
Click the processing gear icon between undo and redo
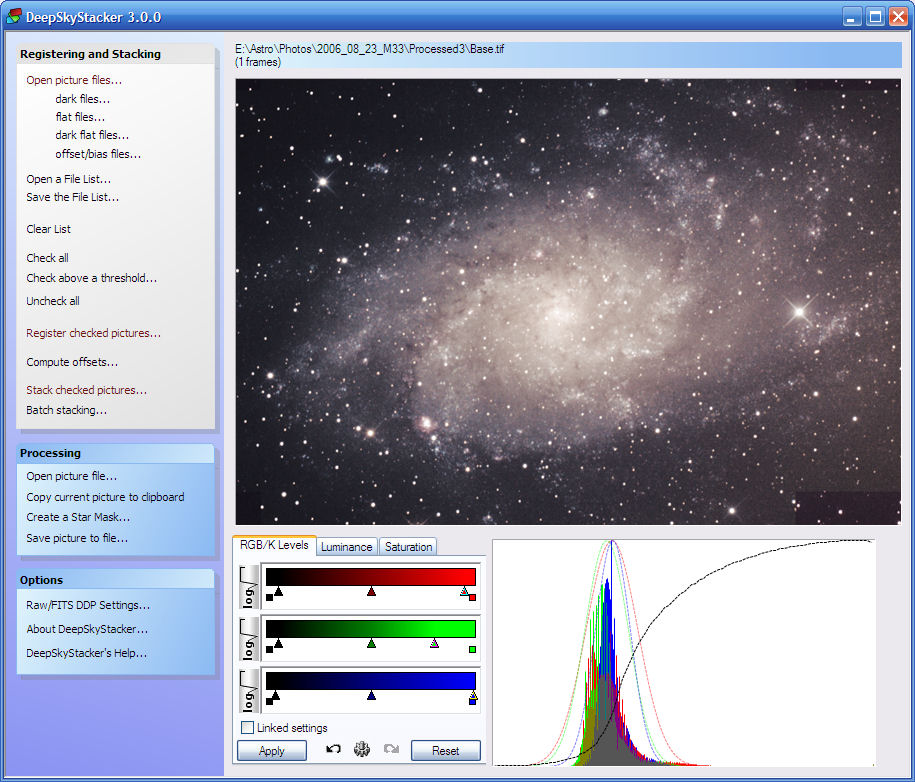[361, 749]
